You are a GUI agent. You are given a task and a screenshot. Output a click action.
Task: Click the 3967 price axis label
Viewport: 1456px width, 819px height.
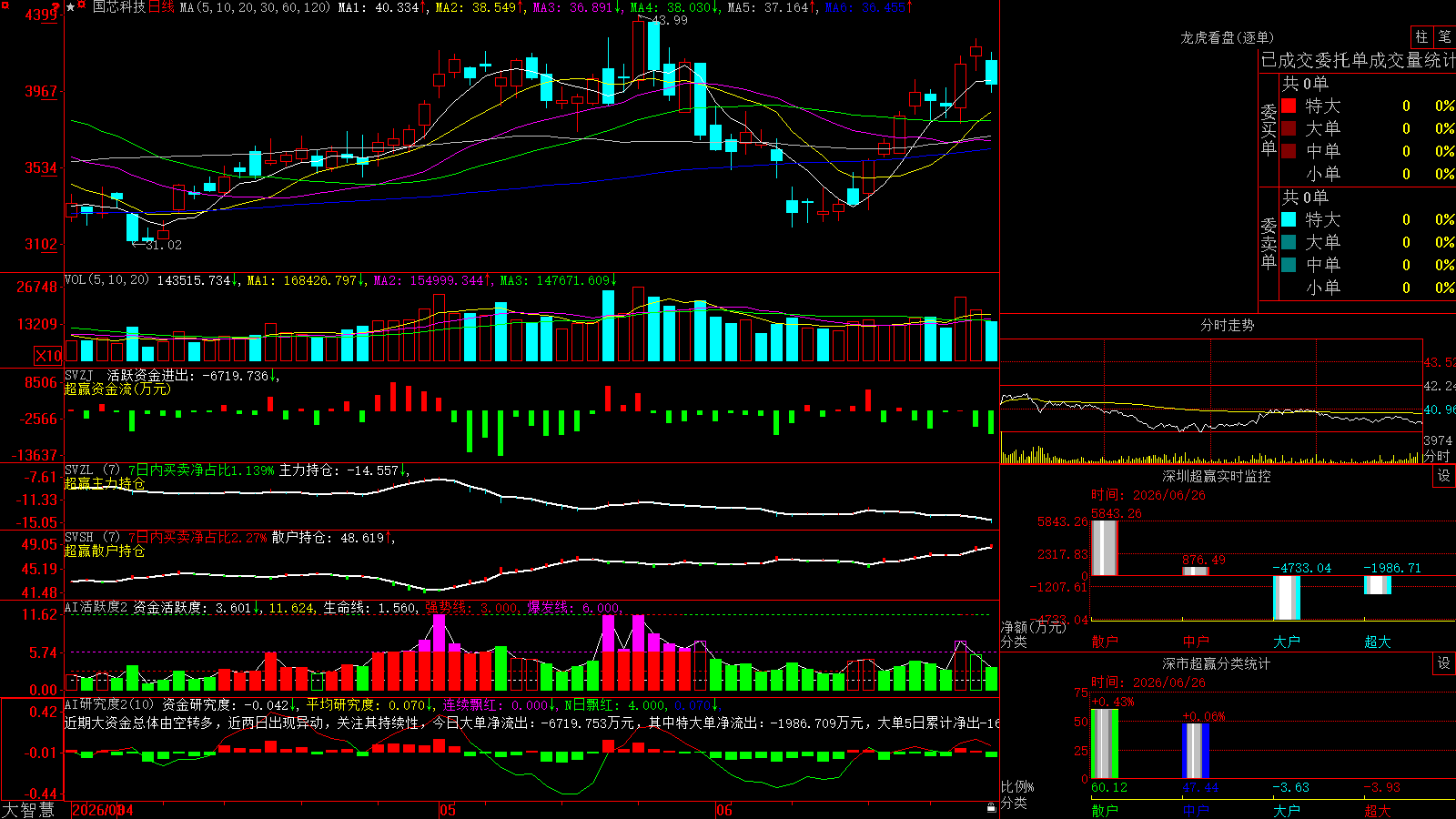click(x=41, y=91)
